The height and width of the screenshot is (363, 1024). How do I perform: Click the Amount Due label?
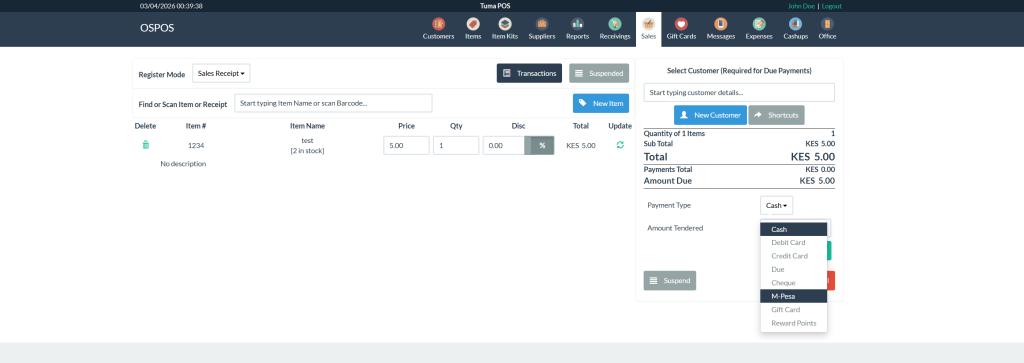667,181
